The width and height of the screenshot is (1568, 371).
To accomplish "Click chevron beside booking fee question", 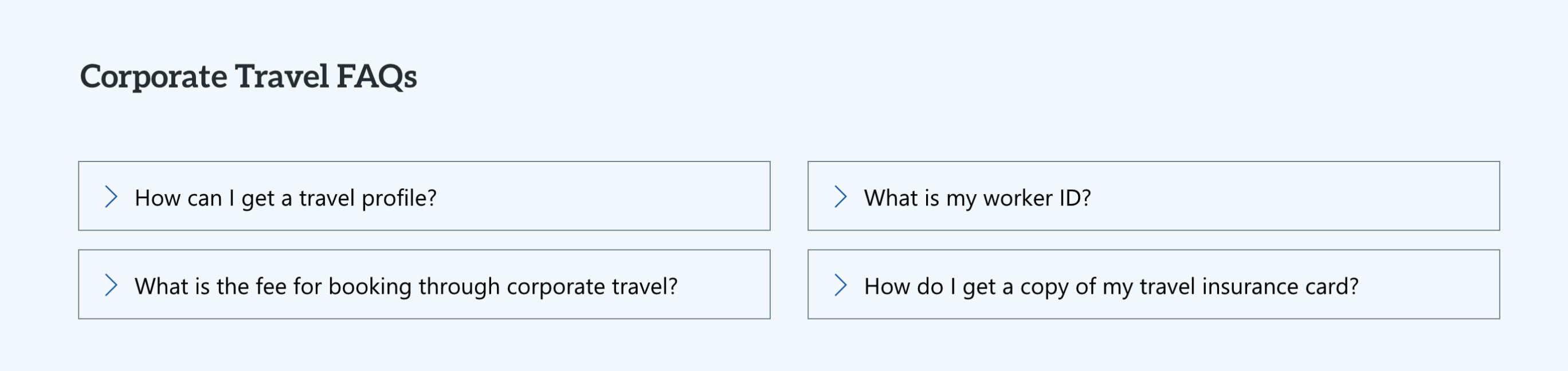I will [x=111, y=285].
